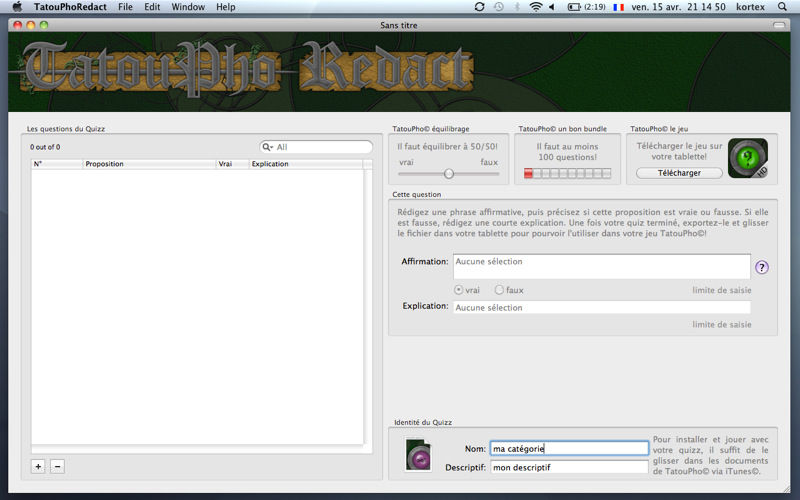The image size is (800, 500).
Task: Click the 100 questions progress indicator
Action: click(x=567, y=173)
